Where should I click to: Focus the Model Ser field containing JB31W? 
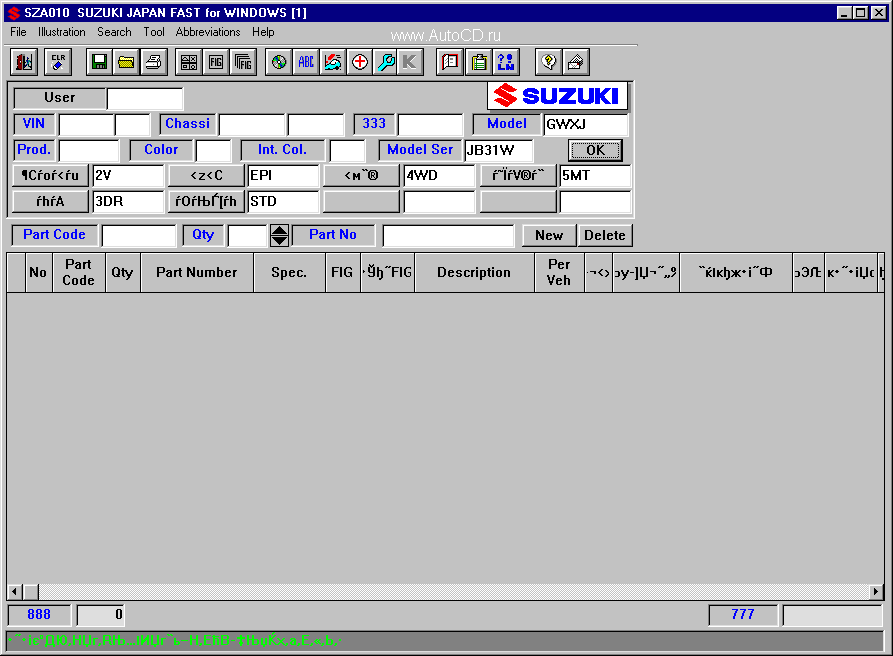tap(499, 150)
